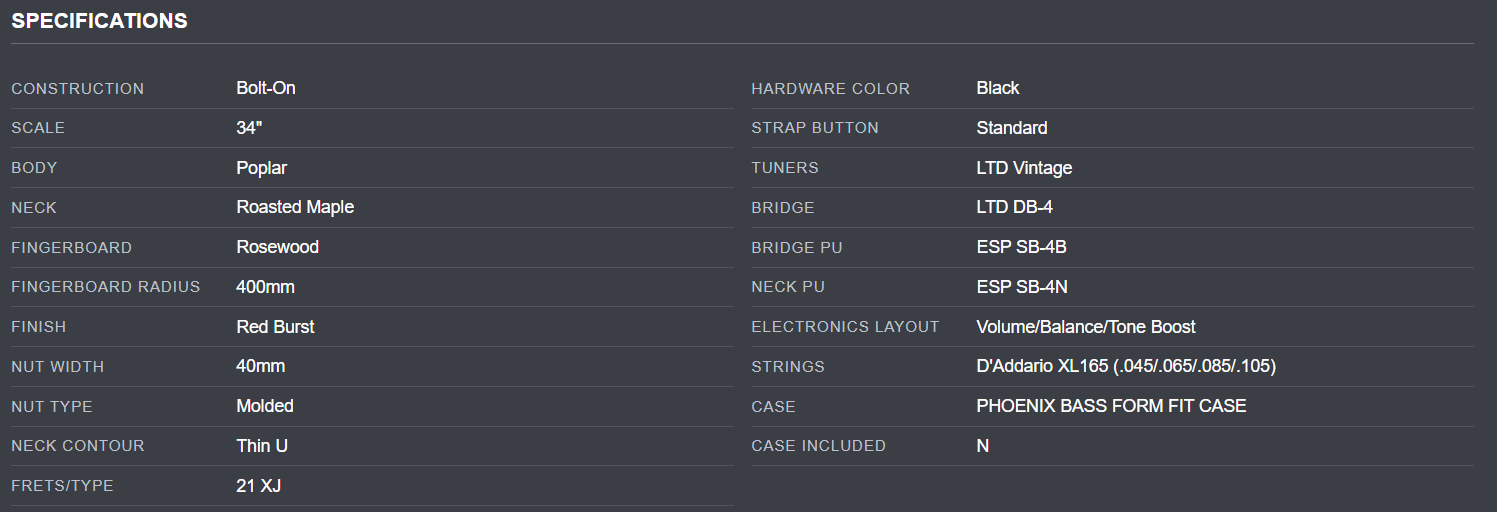Screen dimensions: 1497x512
Task: Click the Bolt-On construction value
Action: [266, 88]
